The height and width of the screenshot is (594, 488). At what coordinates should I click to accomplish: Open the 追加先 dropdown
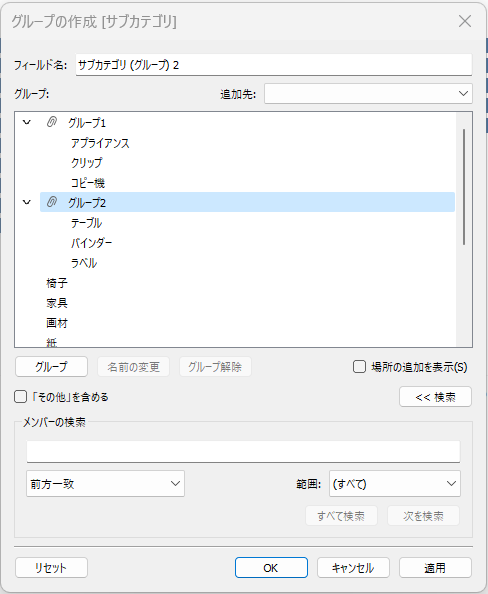[x=368, y=94]
